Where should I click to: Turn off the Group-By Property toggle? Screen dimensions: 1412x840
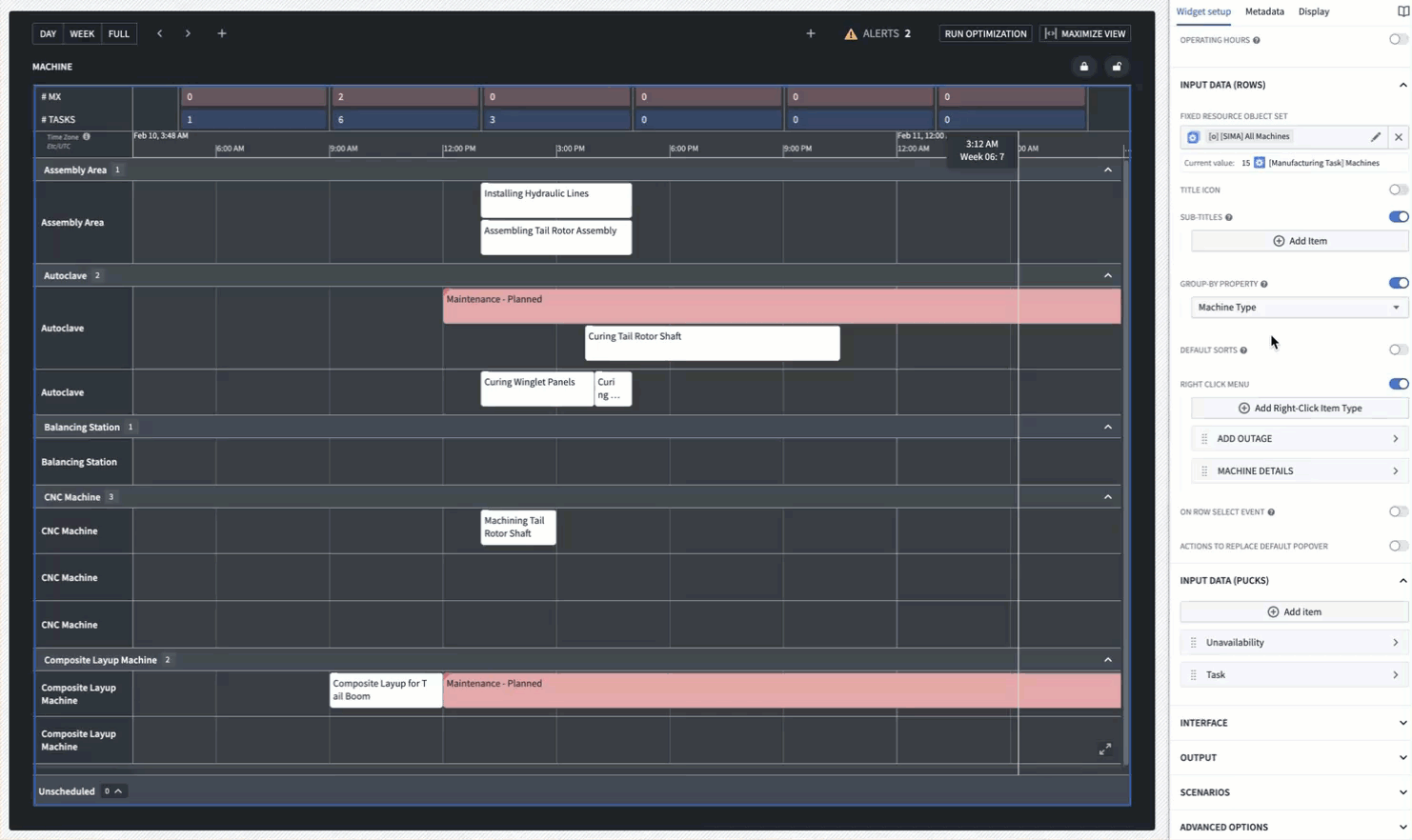click(x=1398, y=283)
